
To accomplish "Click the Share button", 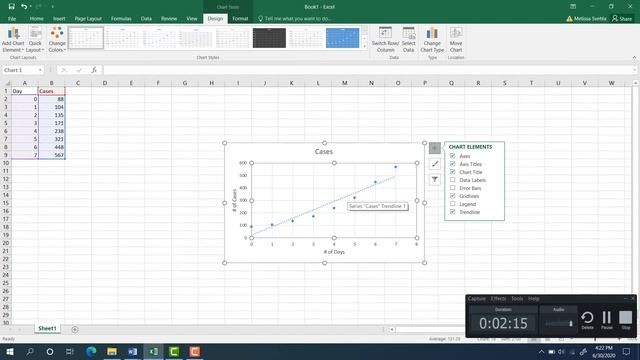I will [622, 19].
